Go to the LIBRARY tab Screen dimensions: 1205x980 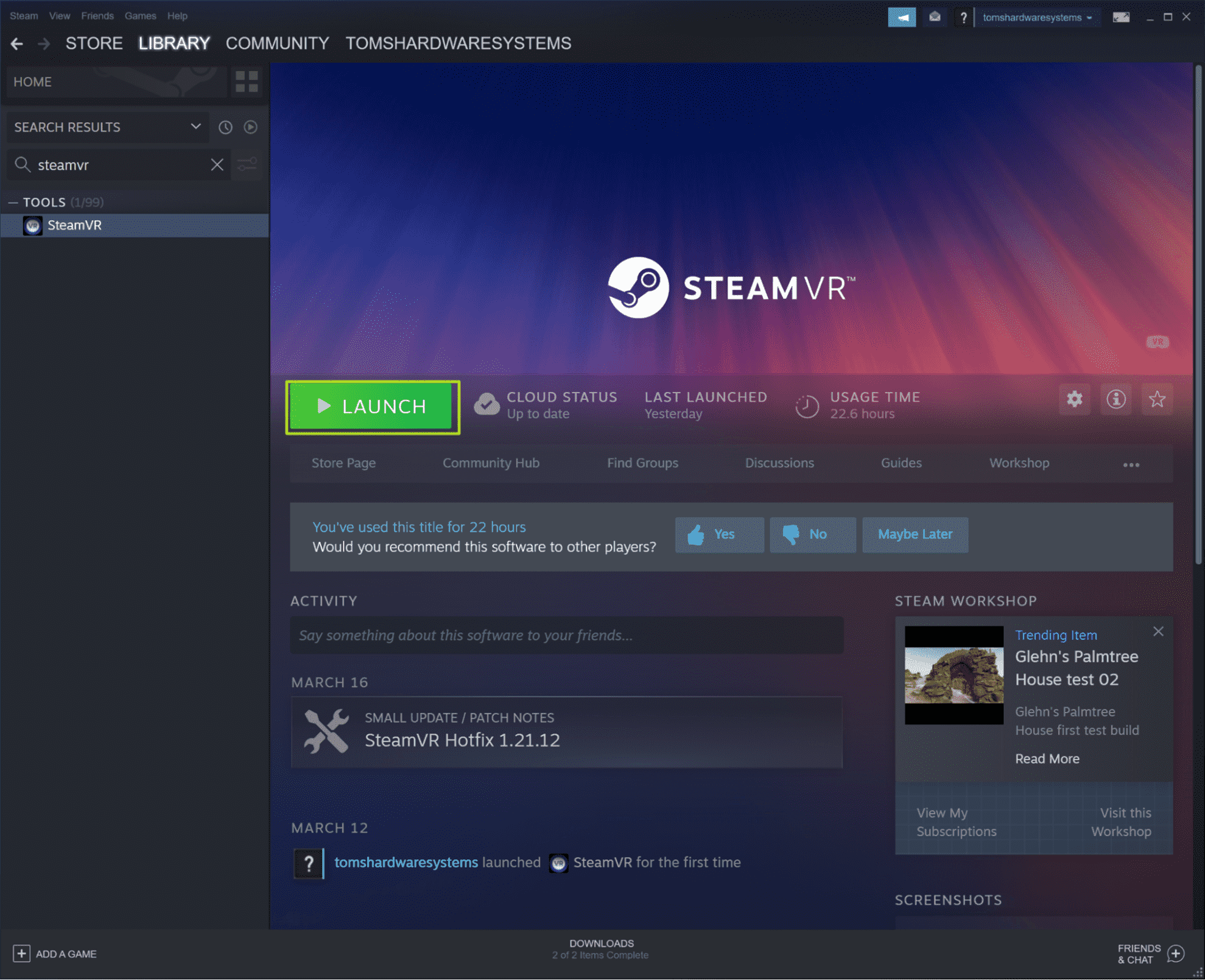click(174, 44)
